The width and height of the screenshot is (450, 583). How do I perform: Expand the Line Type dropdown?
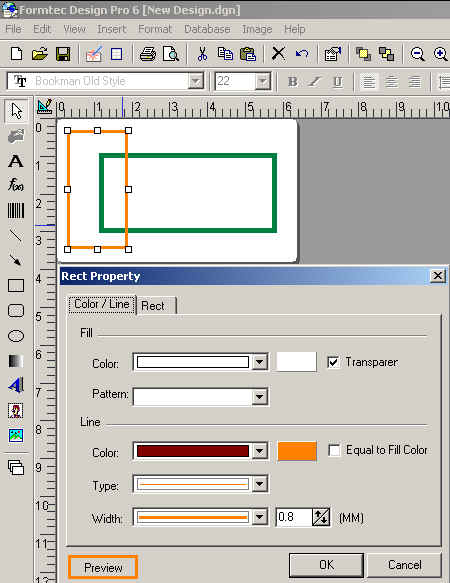click(x=260, y=484)
